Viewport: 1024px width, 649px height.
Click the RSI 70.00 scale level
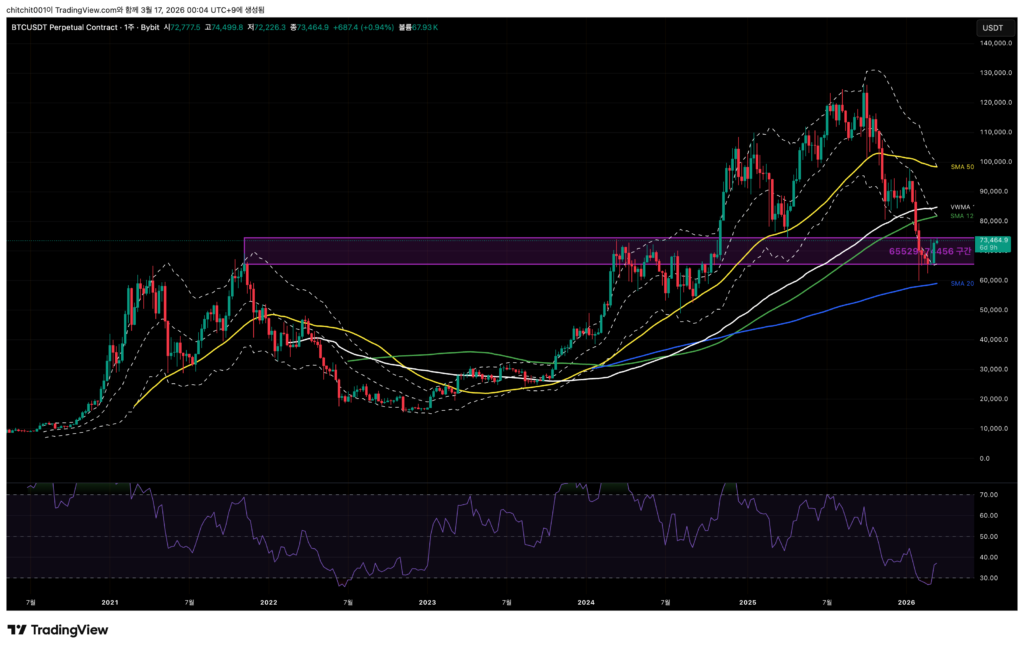pos(990,495)
